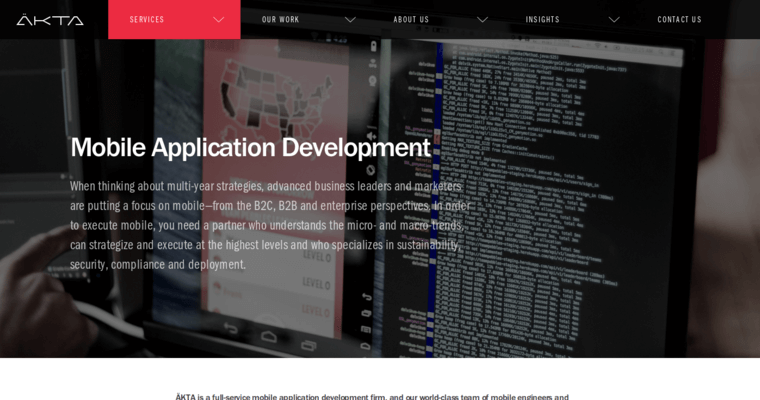Click the Mobile Application Development heading
This screenshot has width=760, height=400.
tap(250, 148)
